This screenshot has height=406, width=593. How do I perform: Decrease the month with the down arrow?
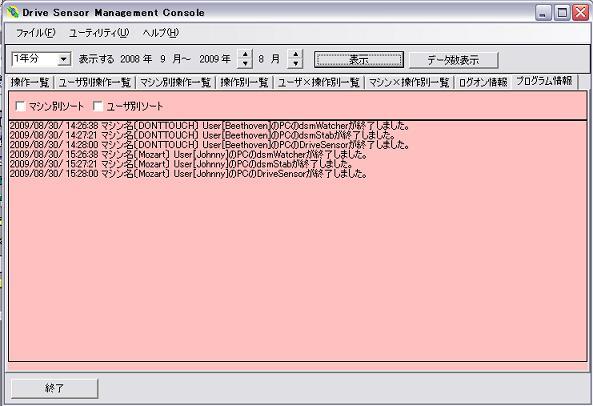(x=295, y=64)
